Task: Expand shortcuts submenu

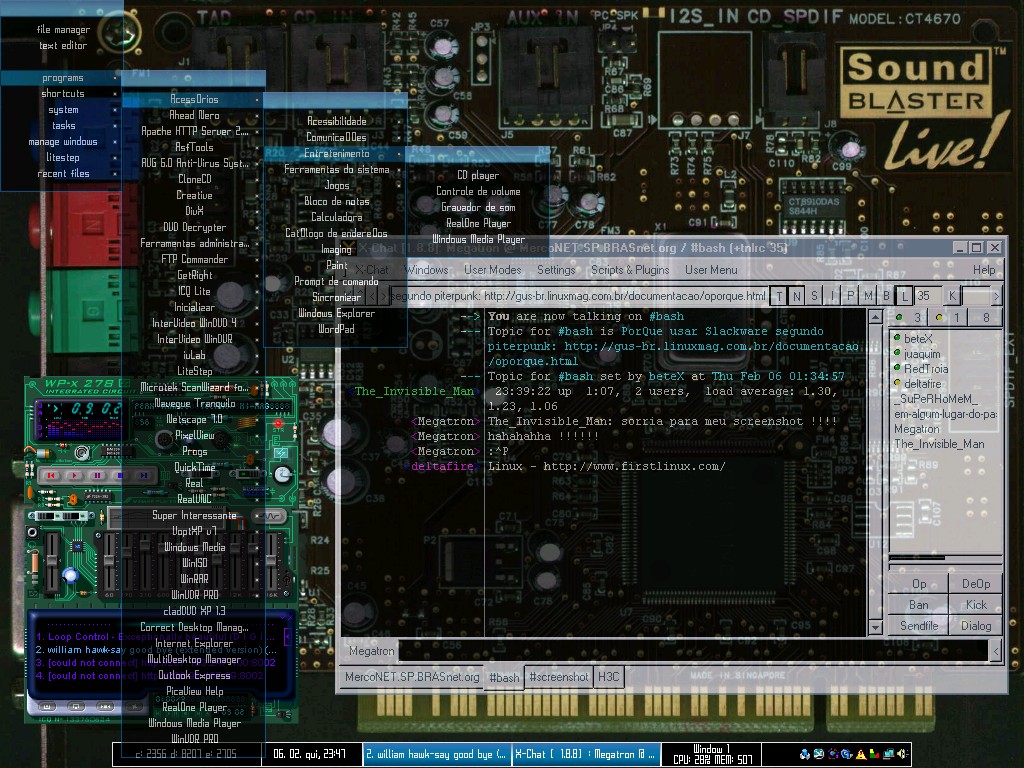Action: [62, 93]
